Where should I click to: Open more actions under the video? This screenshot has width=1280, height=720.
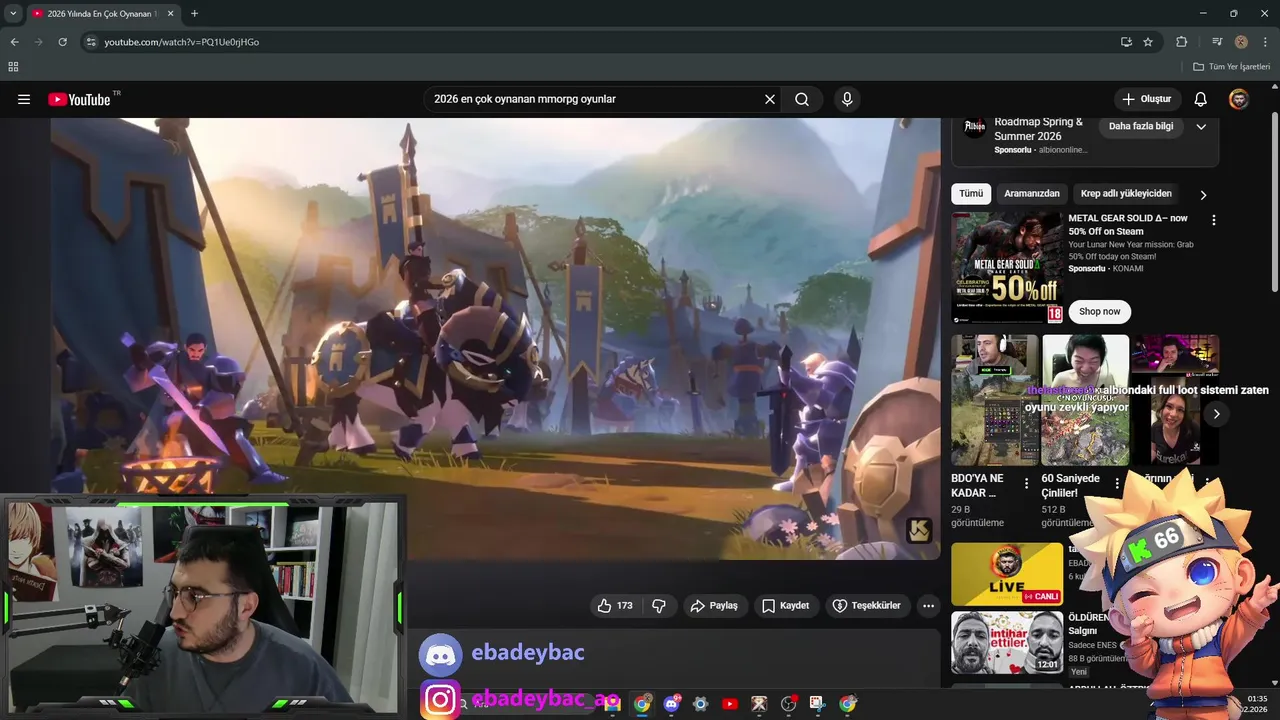click(x=928, y=606)
